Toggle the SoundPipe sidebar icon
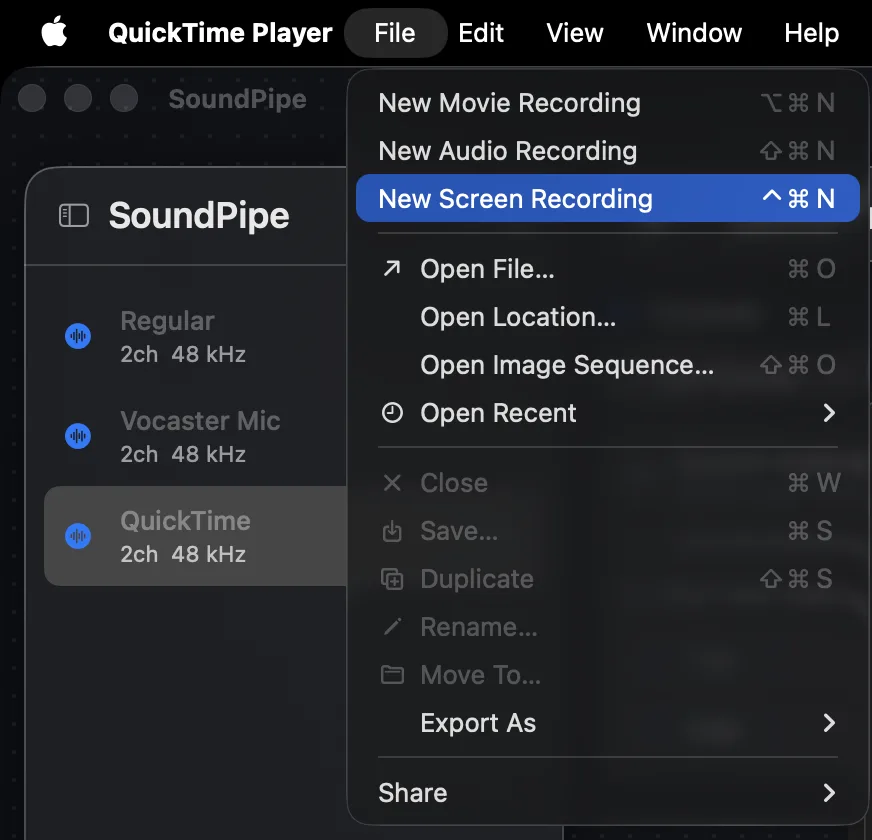 point(74,216)
